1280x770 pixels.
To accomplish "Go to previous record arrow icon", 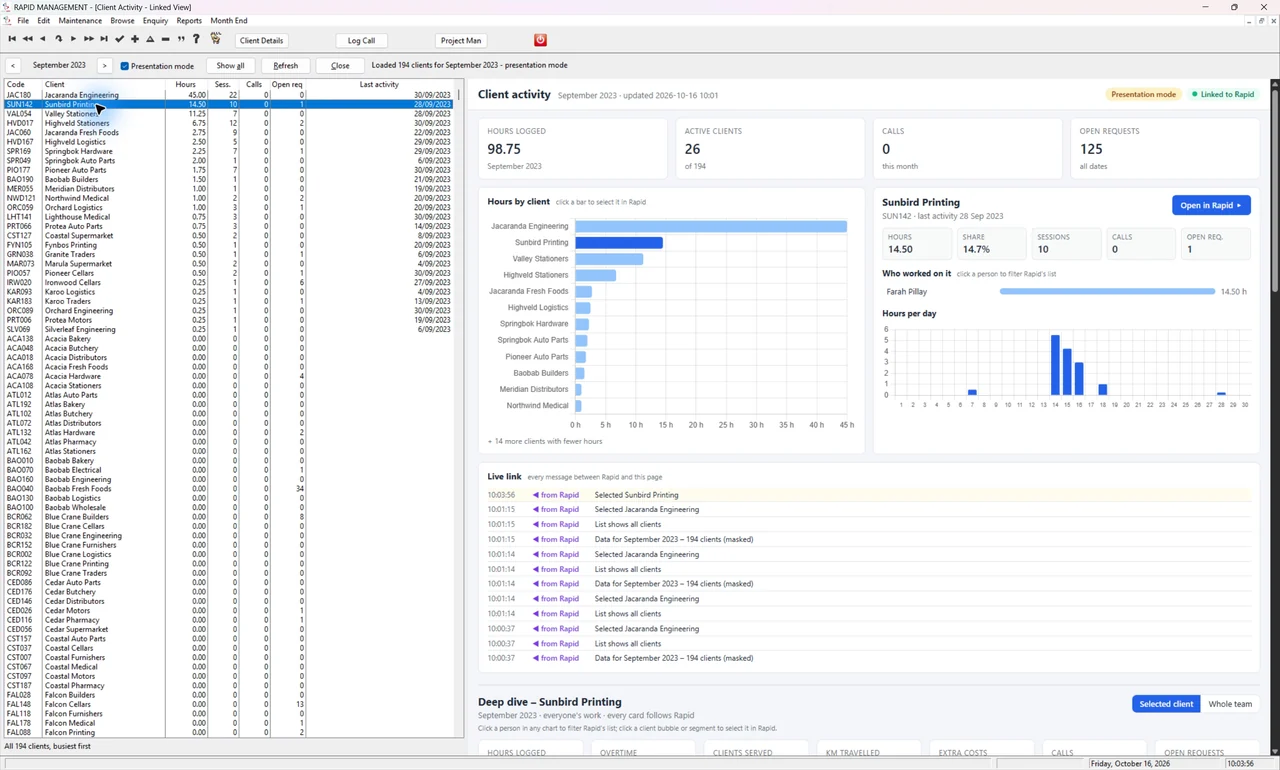I will click(42, 40).
